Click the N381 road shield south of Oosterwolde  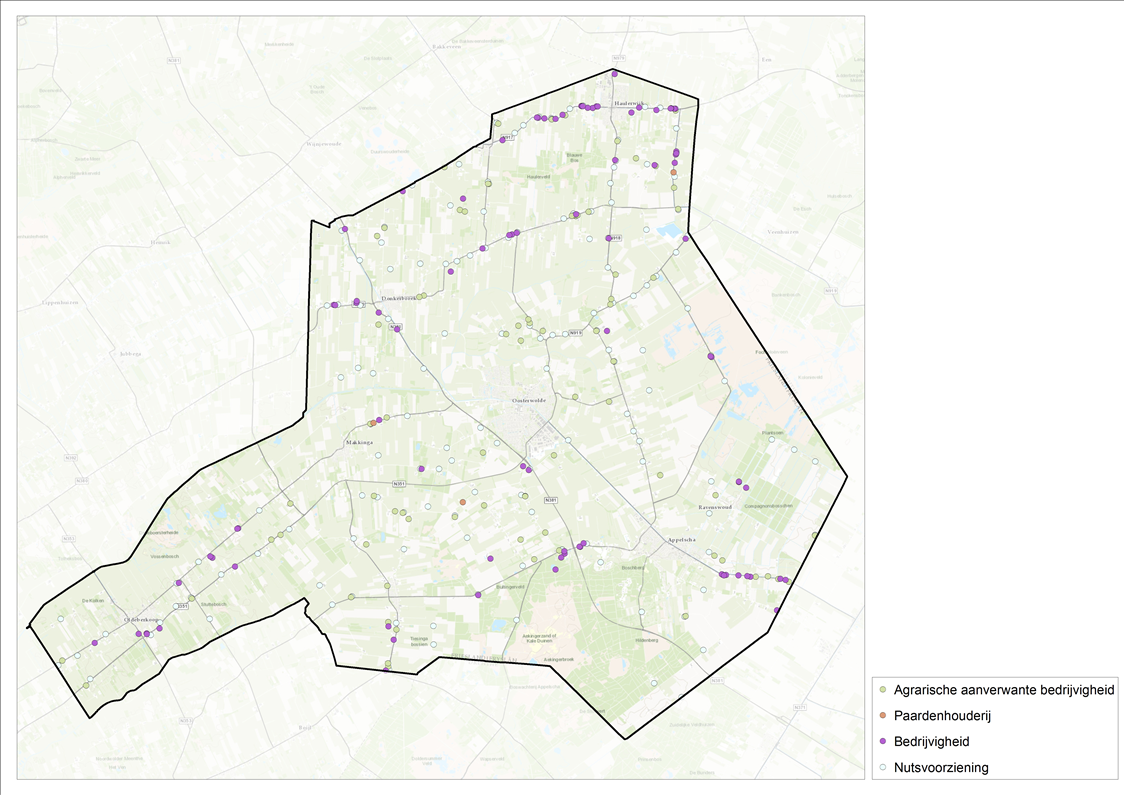(551, 500)
